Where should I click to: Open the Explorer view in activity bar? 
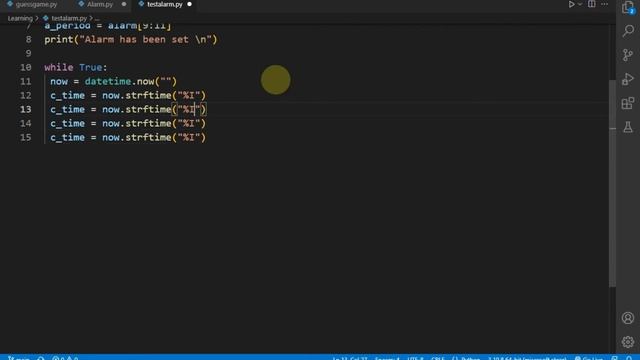628,7
